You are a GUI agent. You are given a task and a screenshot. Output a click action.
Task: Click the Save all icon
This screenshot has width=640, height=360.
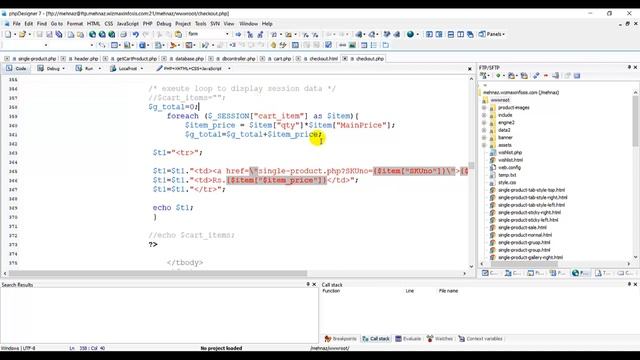59,34
